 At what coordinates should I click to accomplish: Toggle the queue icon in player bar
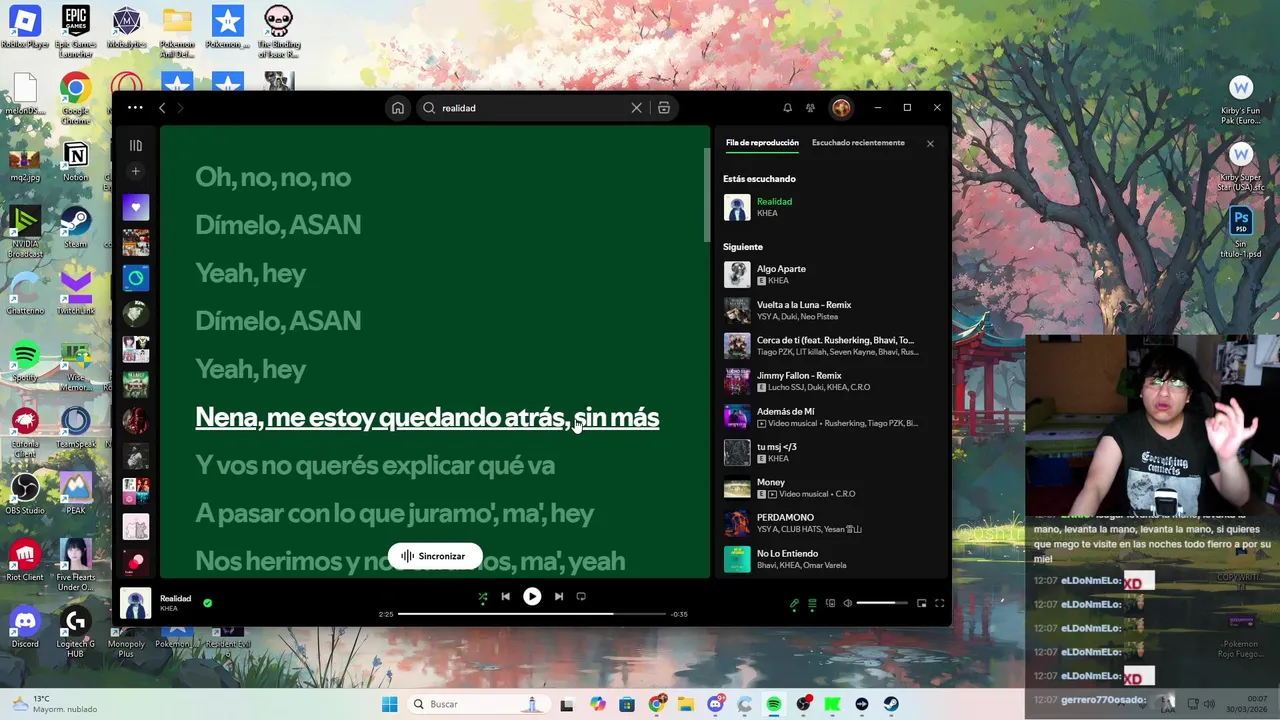[812, 604]
